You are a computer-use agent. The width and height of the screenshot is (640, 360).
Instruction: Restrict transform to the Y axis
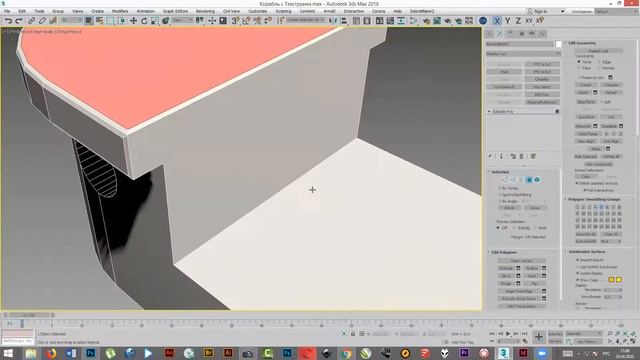[507, 20]
